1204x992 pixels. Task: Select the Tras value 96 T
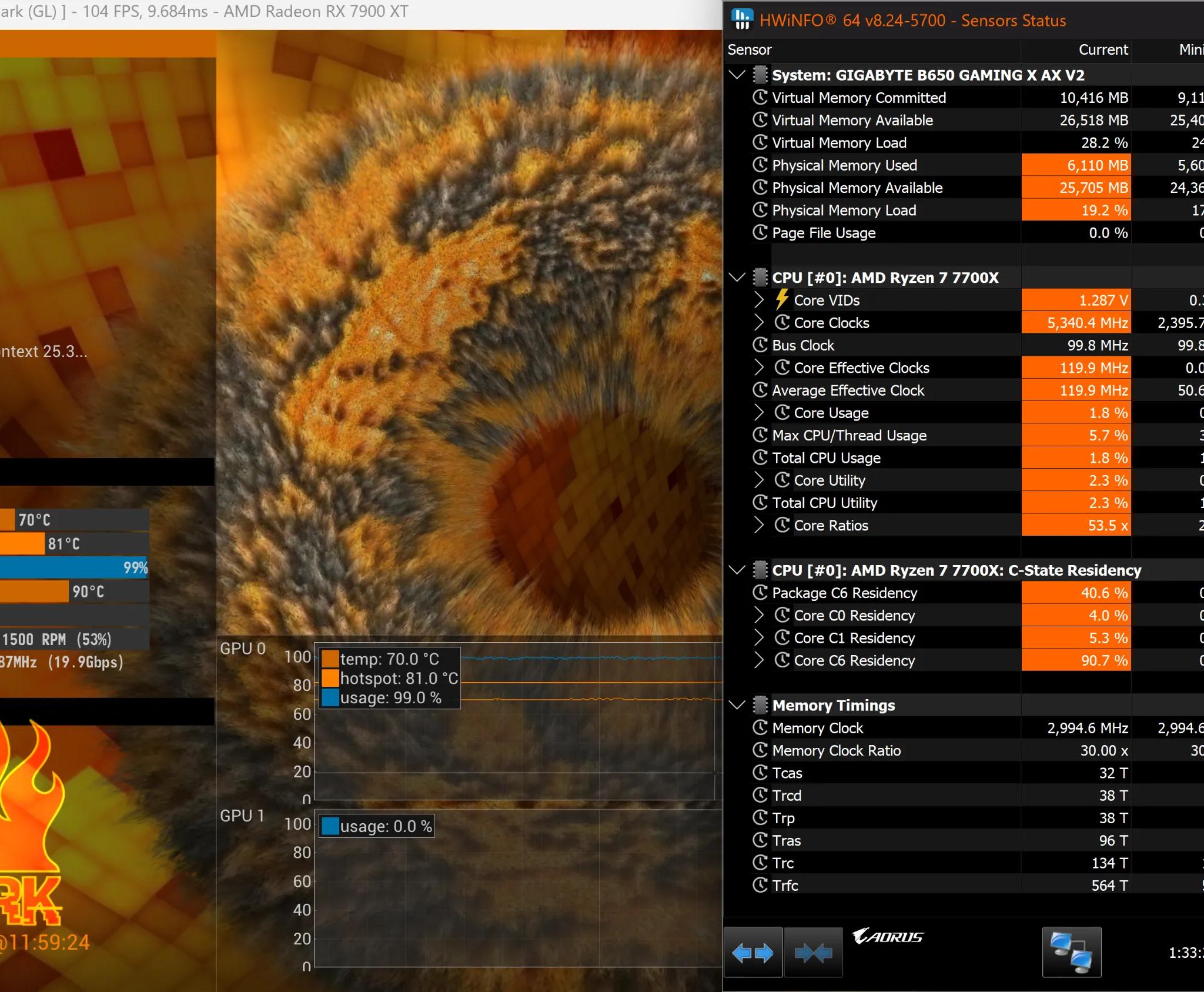1113,840
